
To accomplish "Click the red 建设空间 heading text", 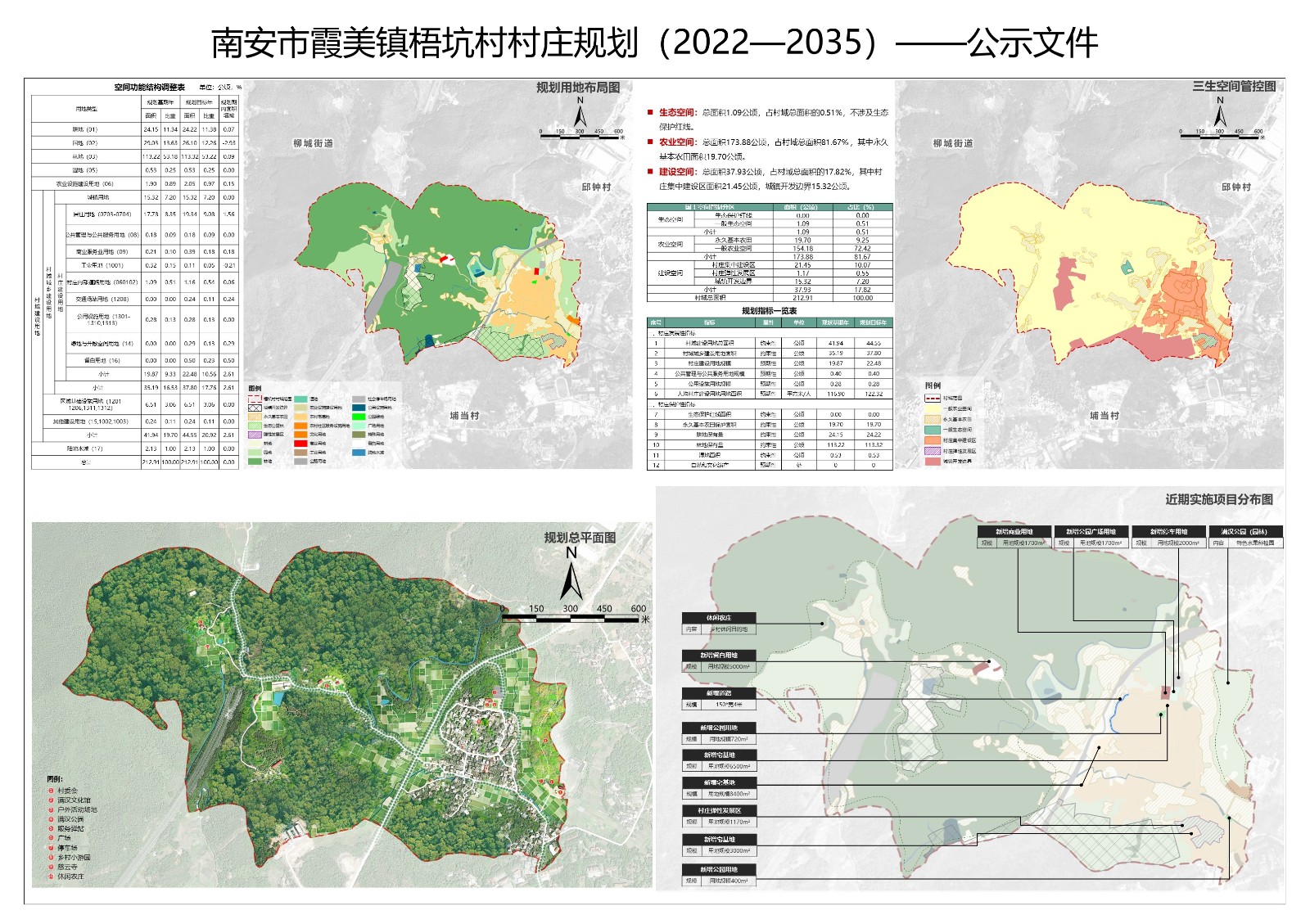I will (677, 172).
